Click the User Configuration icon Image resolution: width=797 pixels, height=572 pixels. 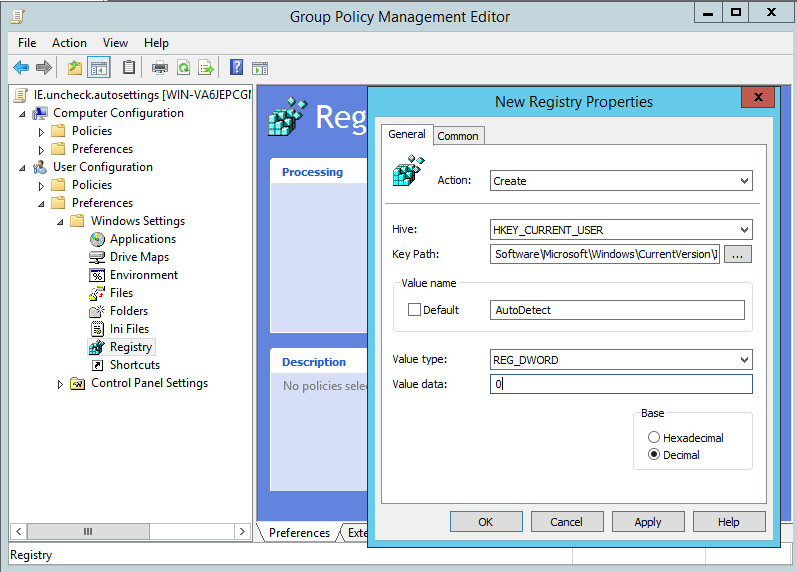pos(40,167)
